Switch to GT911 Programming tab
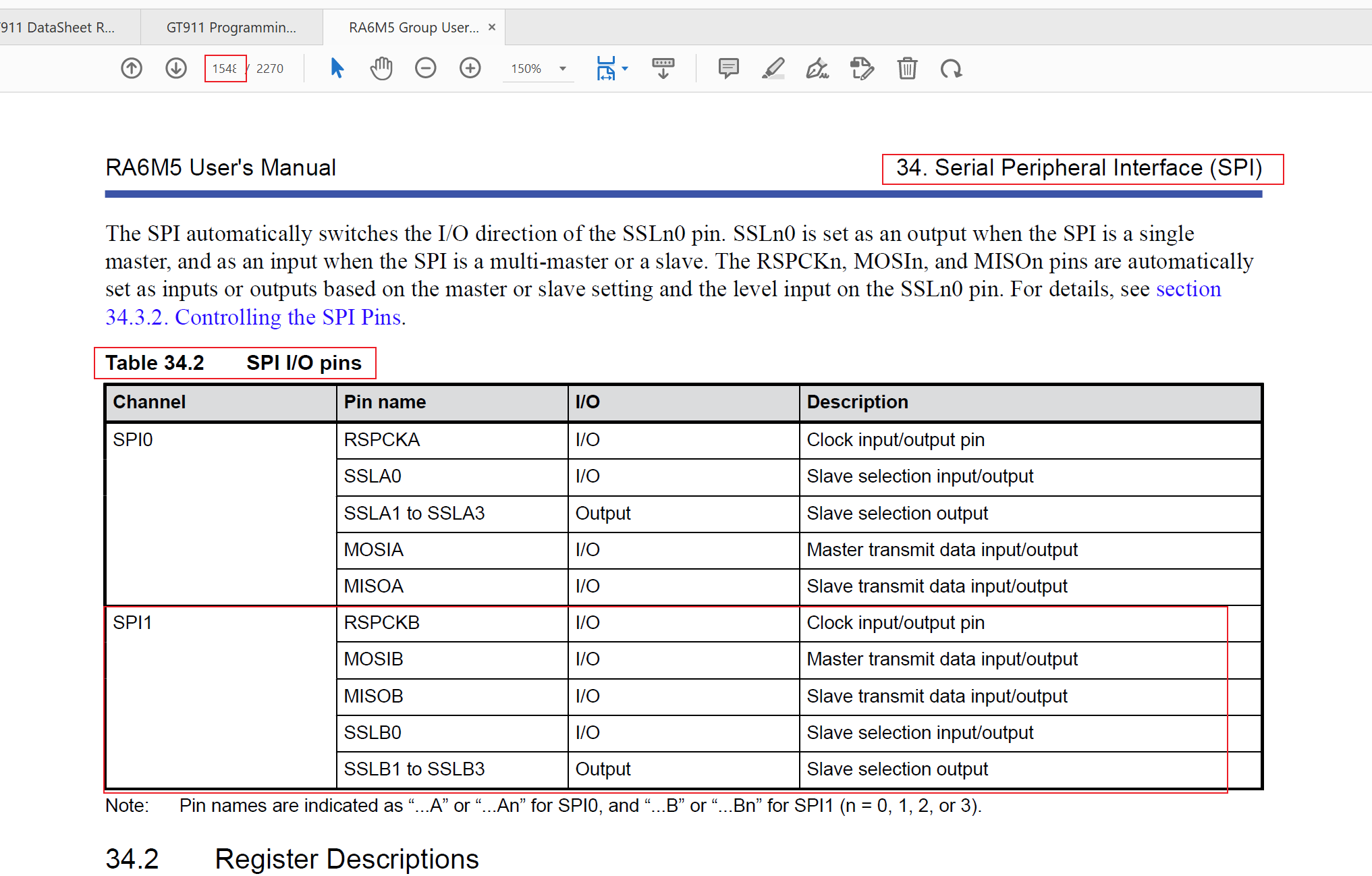 point(231,27)
